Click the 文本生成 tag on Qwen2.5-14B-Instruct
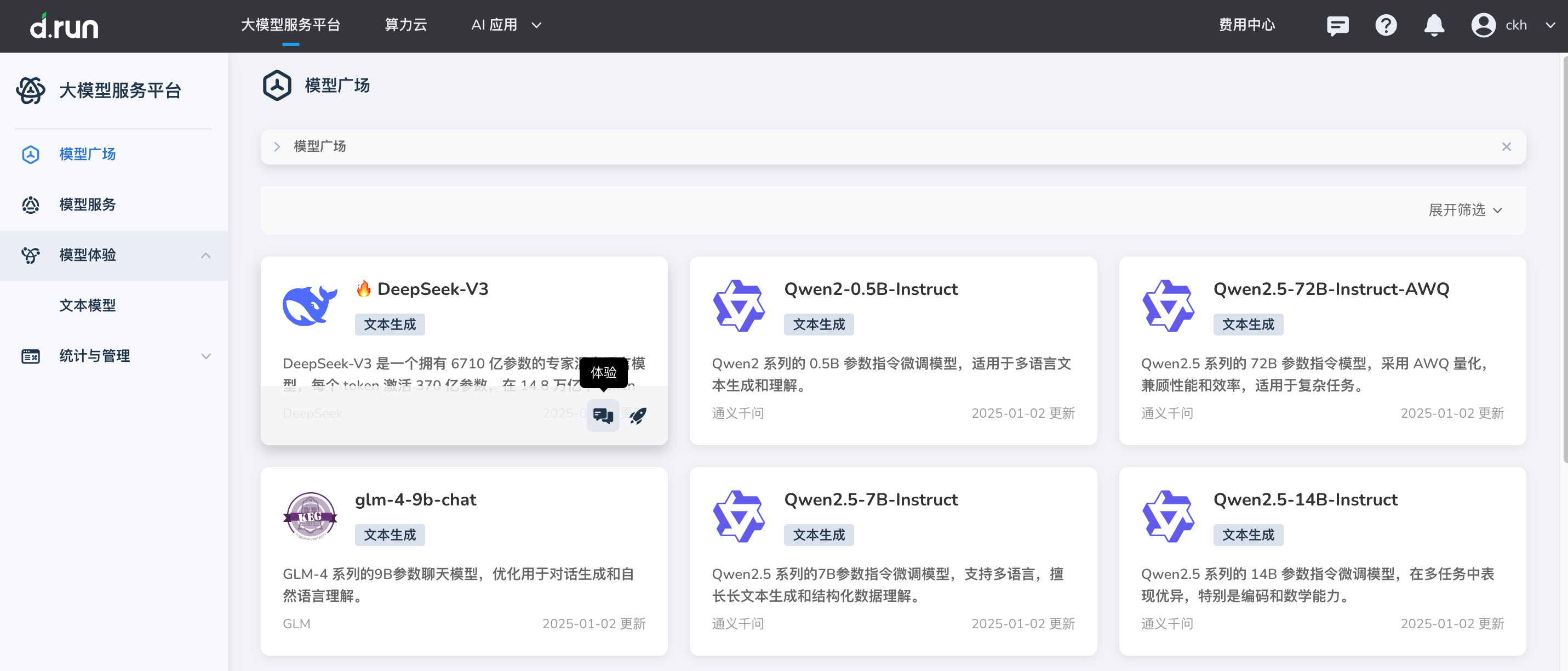Screen dimensions: 1568x671 coord(1248,535)
